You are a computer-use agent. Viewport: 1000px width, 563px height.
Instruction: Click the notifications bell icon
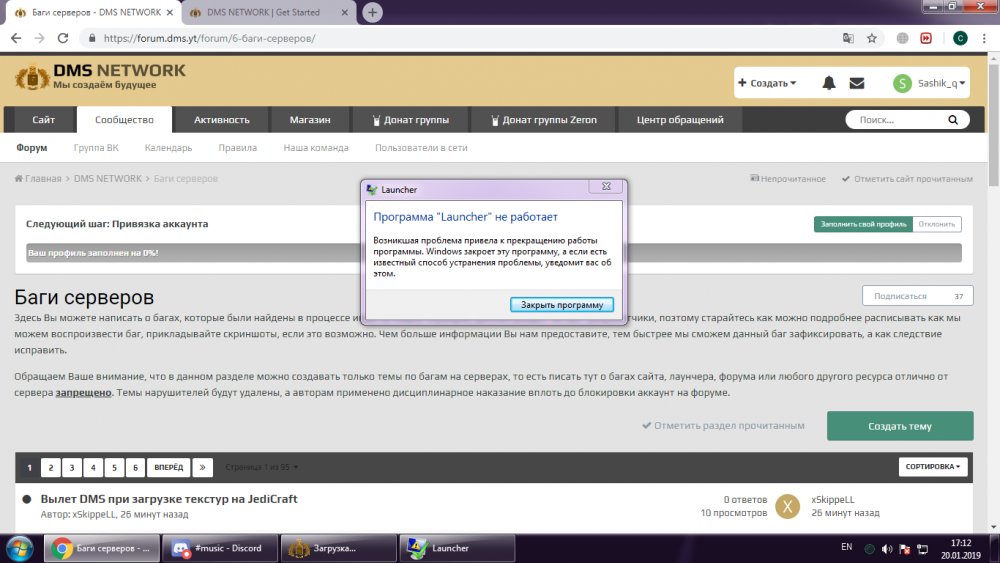(828, 83)
